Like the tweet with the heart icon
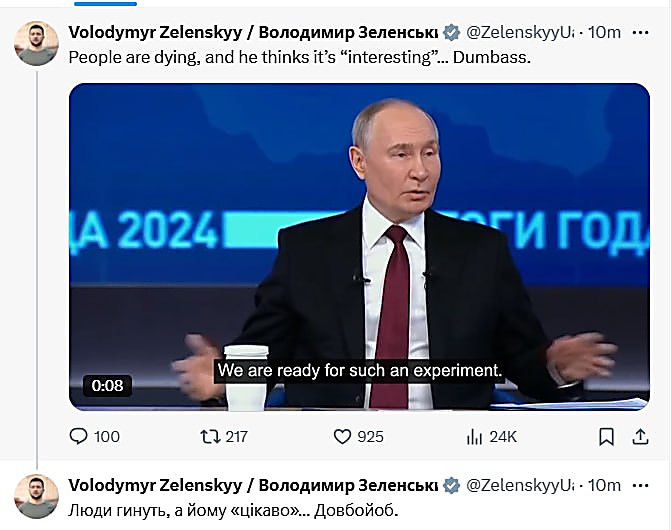This screenshot has height=530, width=671. click(x=343, y=436)
